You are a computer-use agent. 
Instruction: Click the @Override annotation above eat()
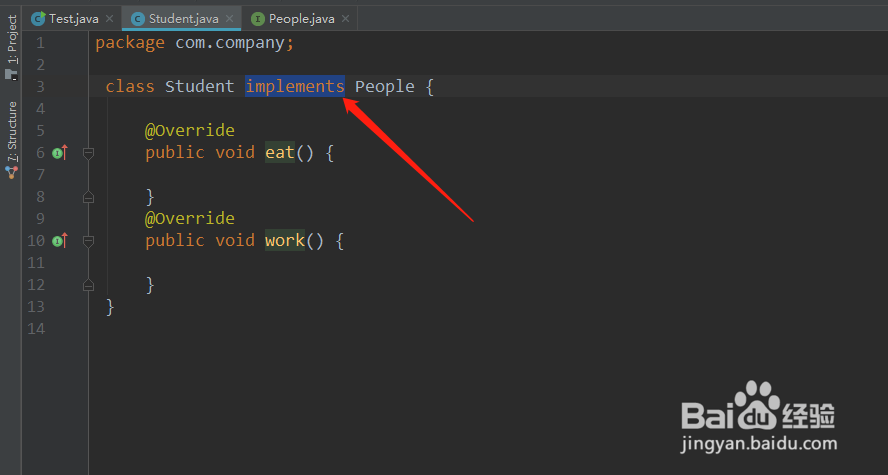pyautogui.click(x=190, y=130)
